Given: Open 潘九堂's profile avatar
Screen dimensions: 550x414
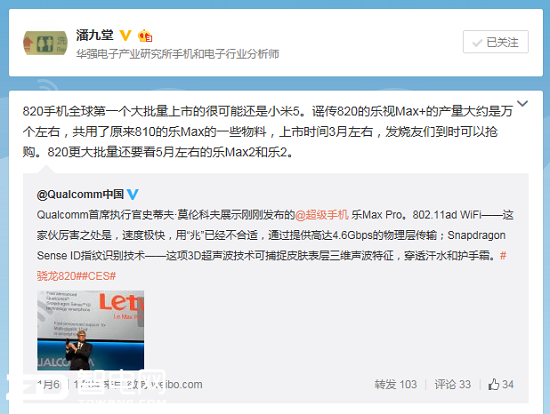Looking at the screenshot, I should point(45,43).
